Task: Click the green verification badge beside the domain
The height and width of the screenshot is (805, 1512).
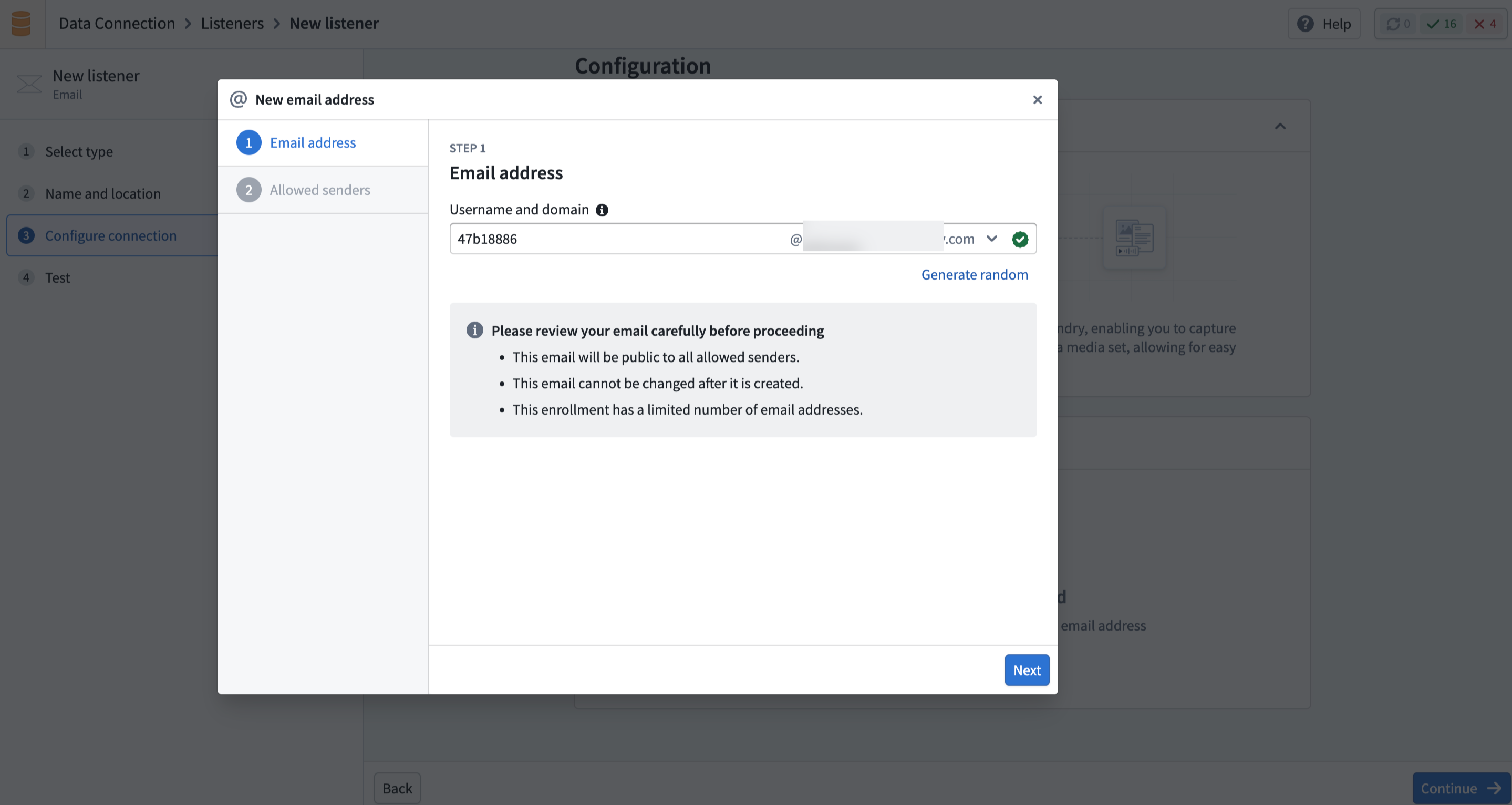Action: point(1020,239)
